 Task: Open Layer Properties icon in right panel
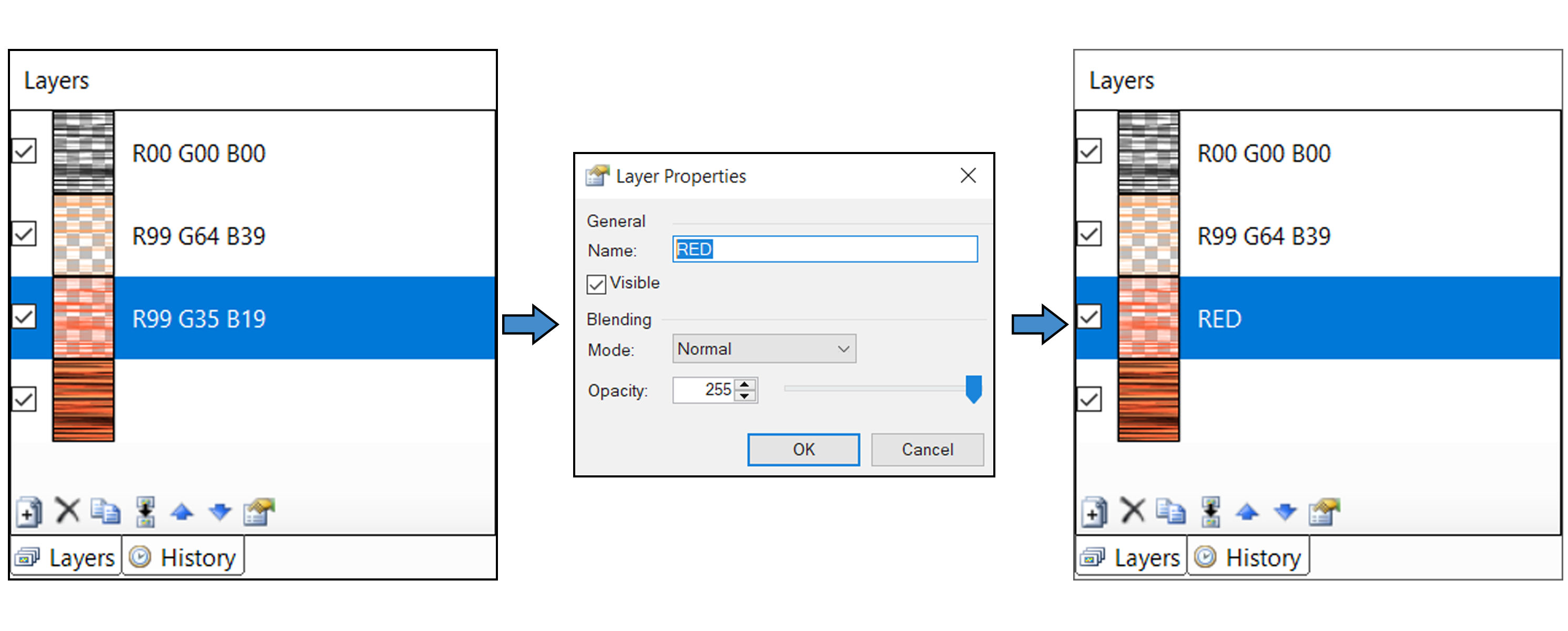1324,512
